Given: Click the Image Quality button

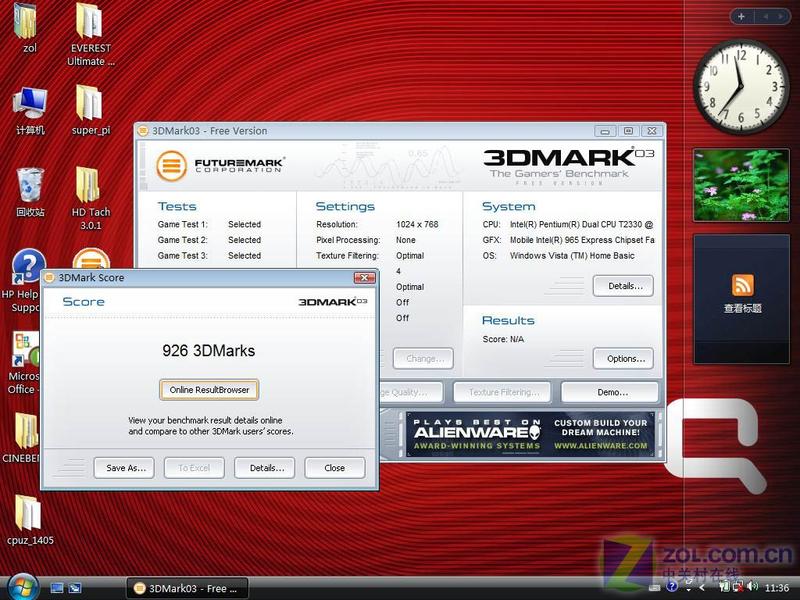Looking at the screenshot, I should 411,392.
